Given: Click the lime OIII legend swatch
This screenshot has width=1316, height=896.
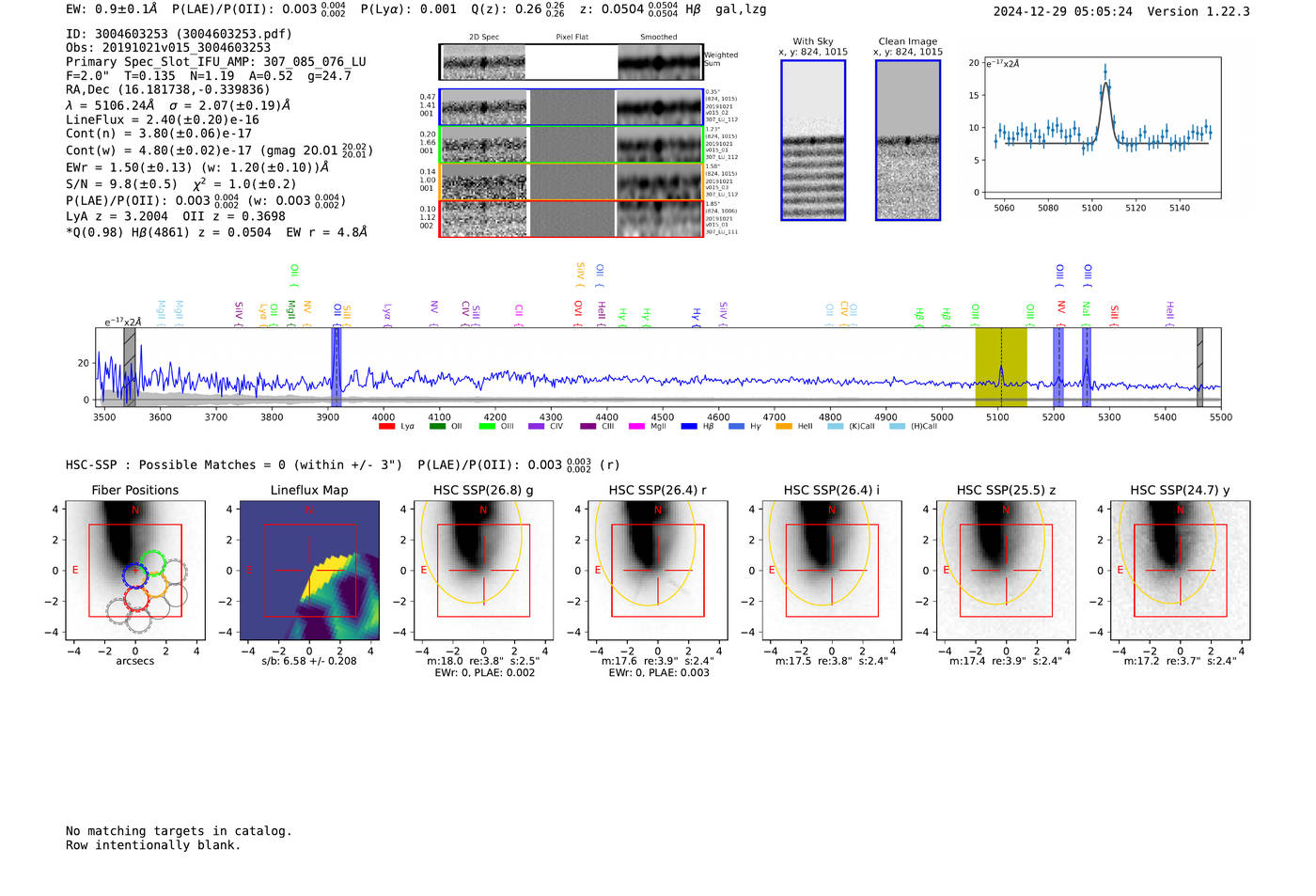Looking at the screenshot, I should point(487,427).
